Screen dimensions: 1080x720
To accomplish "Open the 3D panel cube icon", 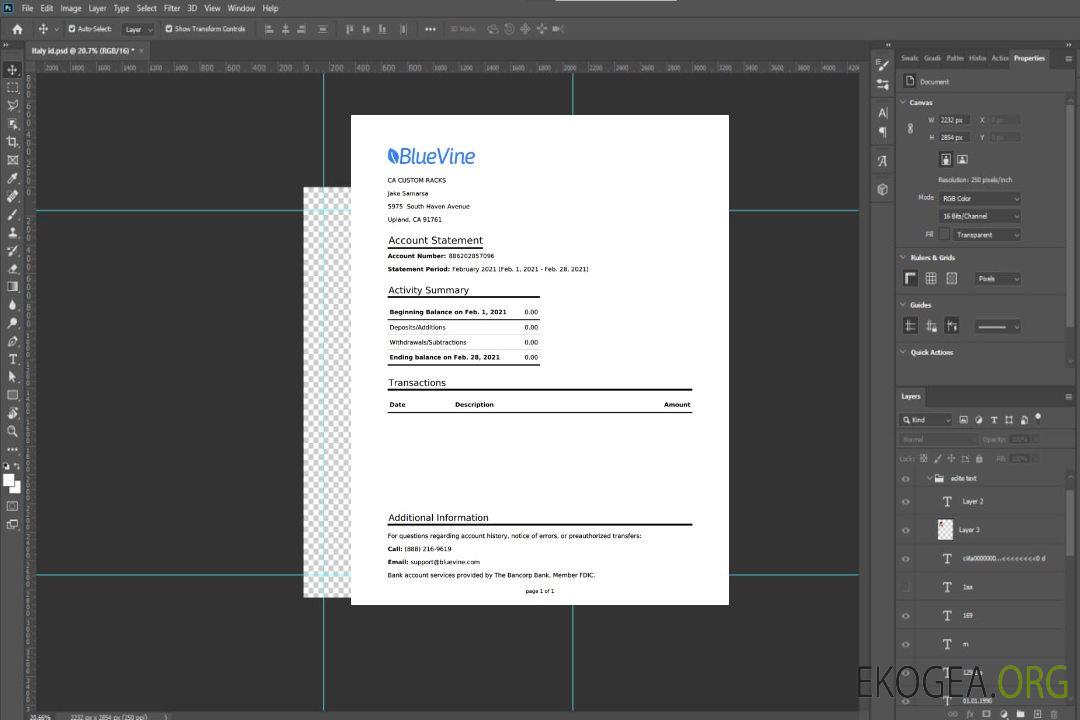I will 882,189.
